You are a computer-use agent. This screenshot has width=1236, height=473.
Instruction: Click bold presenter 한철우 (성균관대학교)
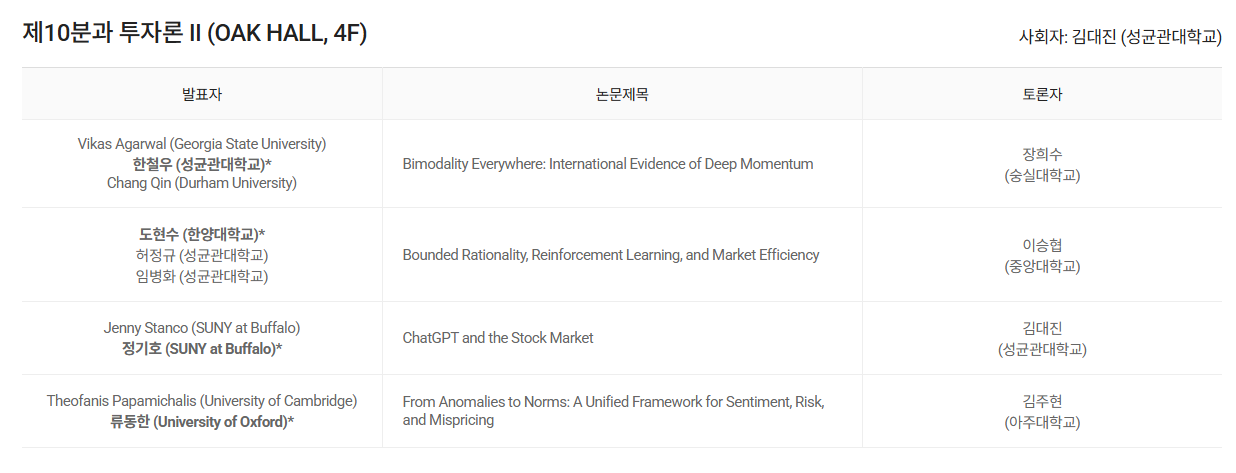[202, 164]
